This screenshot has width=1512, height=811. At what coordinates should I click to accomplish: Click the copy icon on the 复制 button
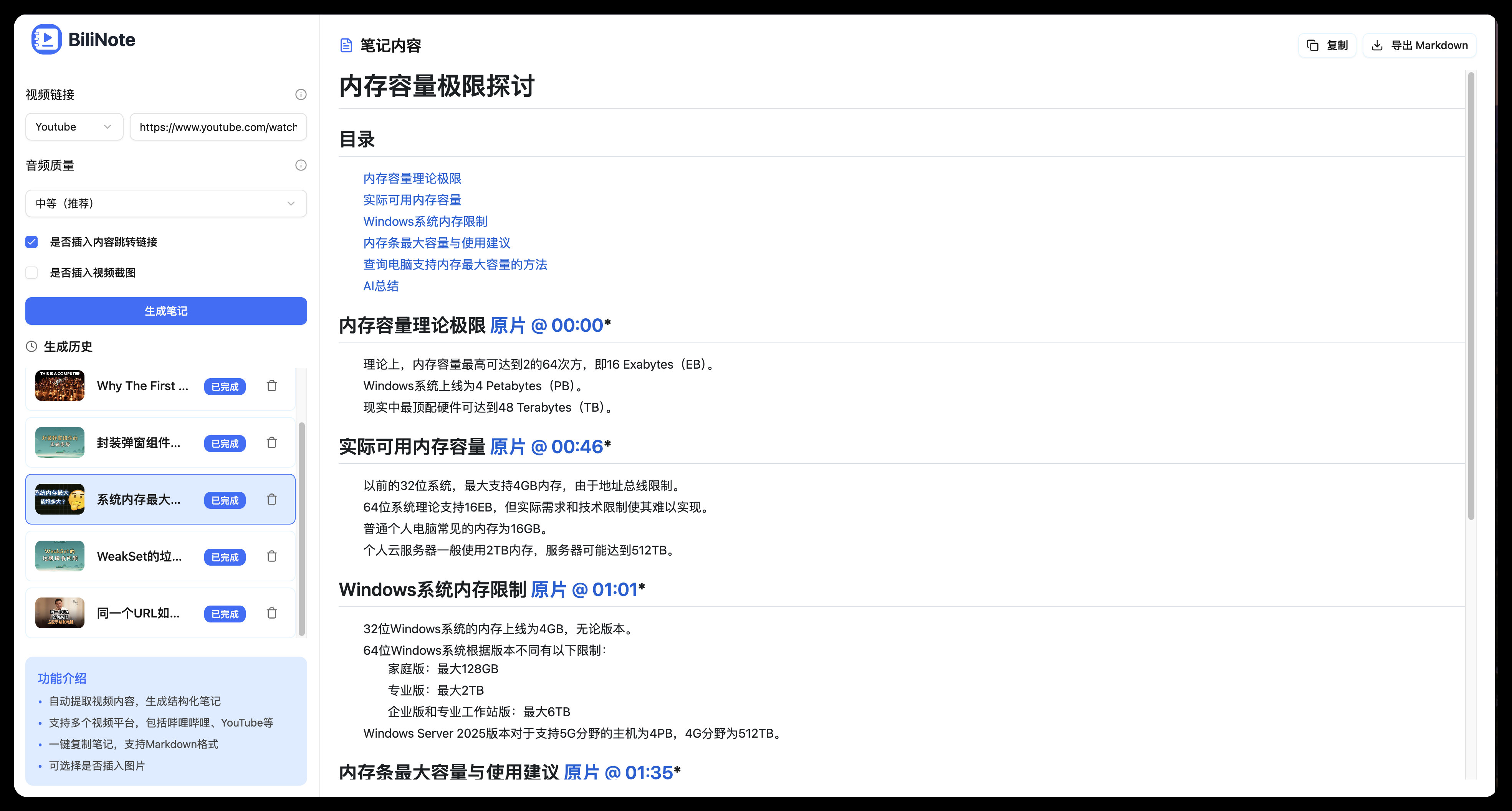[1313, 45]
